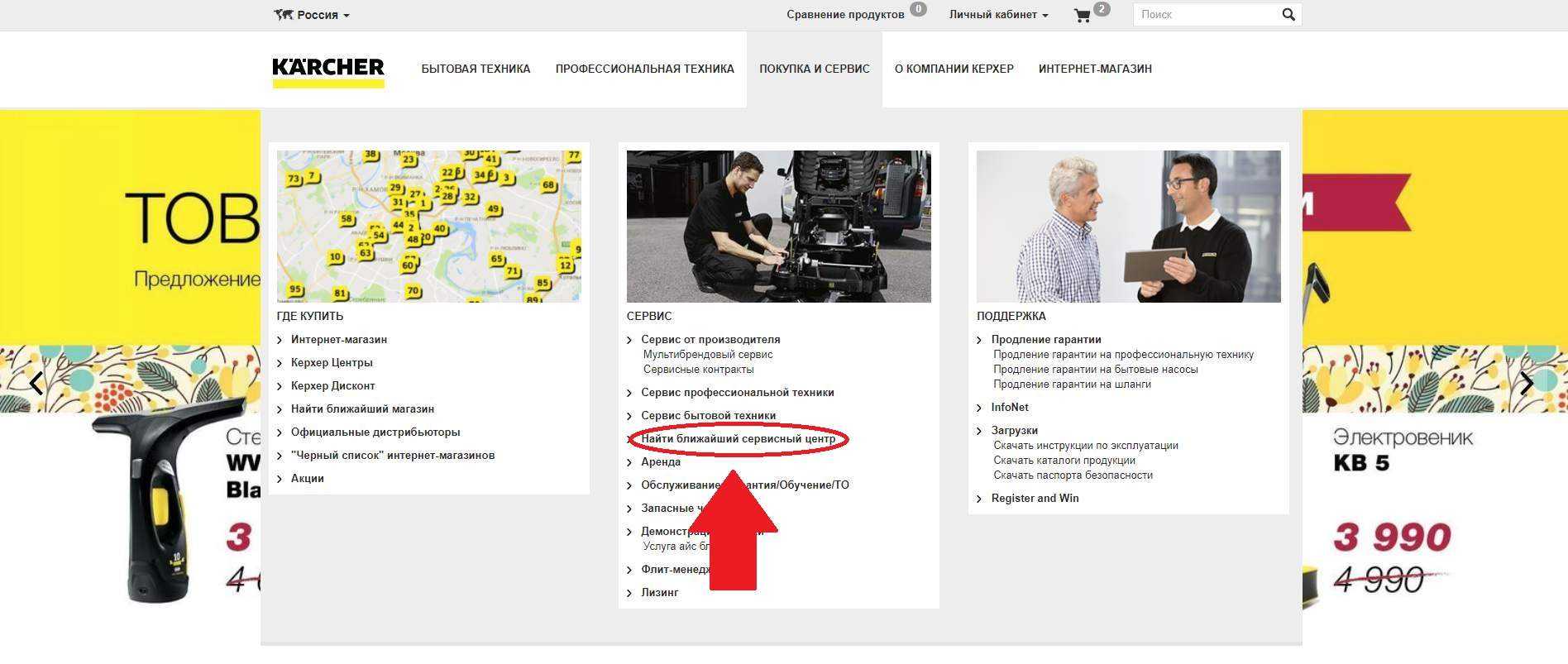The width and height of the screenshot is (1568, 664).
Task: Go to previous banner slide arrow
Action: pyautogui.click(x=36, y=383)
